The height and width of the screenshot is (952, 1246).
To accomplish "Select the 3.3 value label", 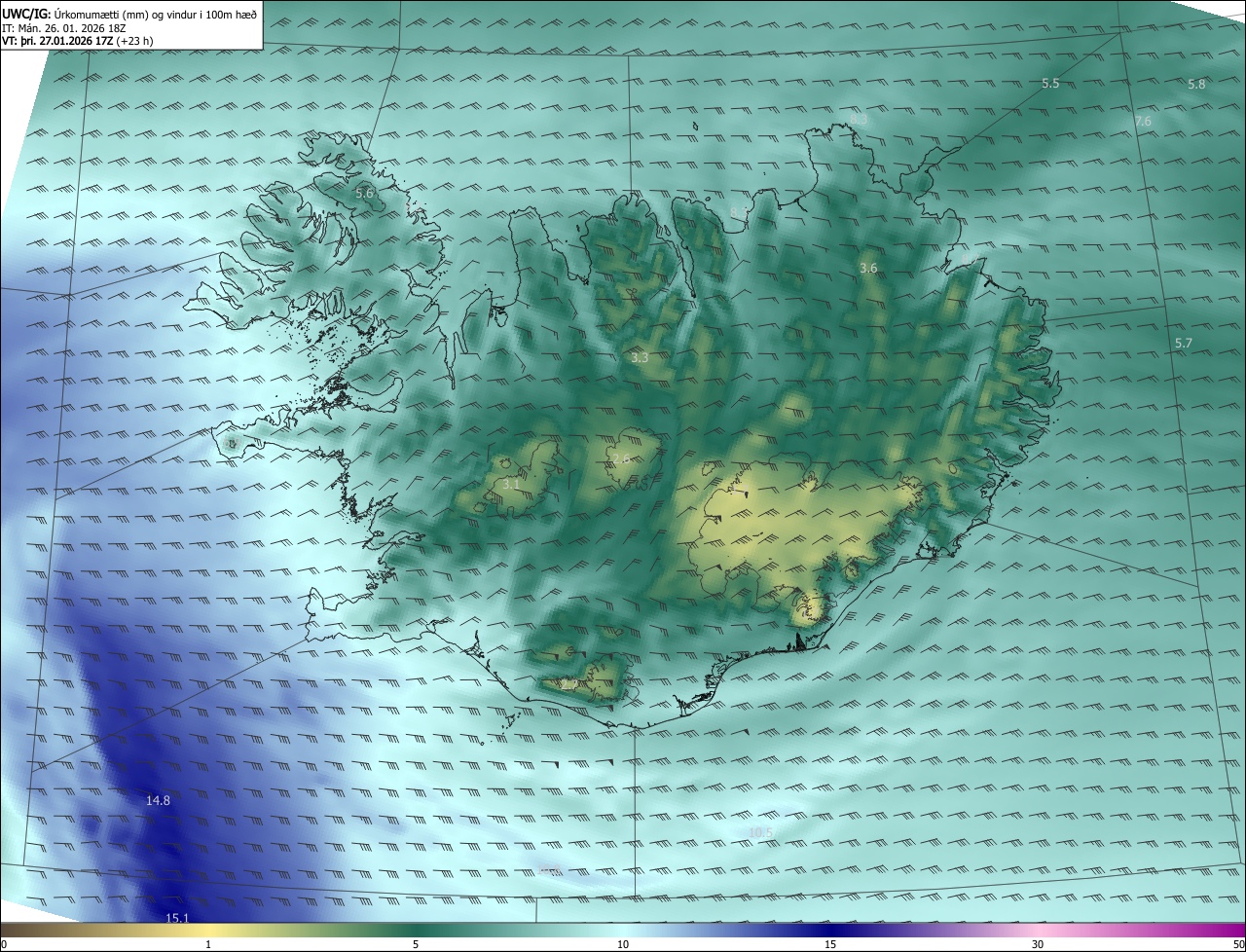I will pyautogui.click(x=640, y=358).
